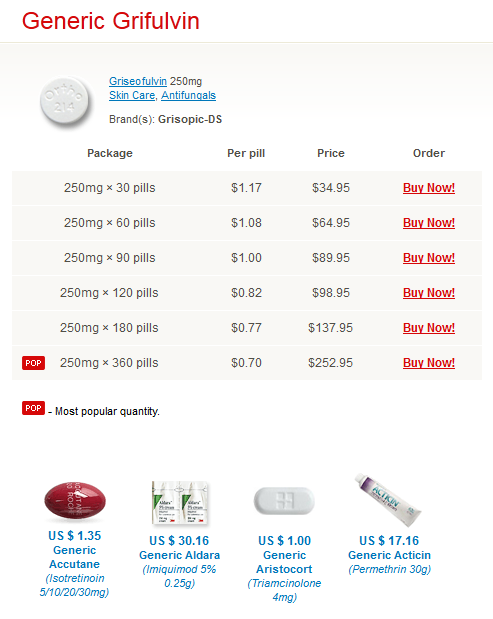Click the red Accutane capsule image
The image size is (493, 619).
[x=75, y=501]
